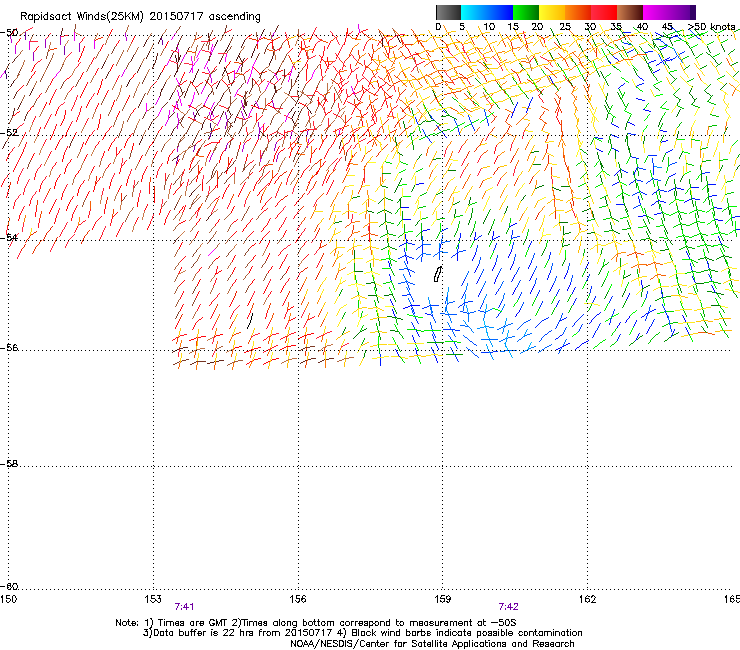The height and width of the screenshot is (650, 740).
Task: Click the '150' longitude axis label
Action: click(x=8, y=599)
